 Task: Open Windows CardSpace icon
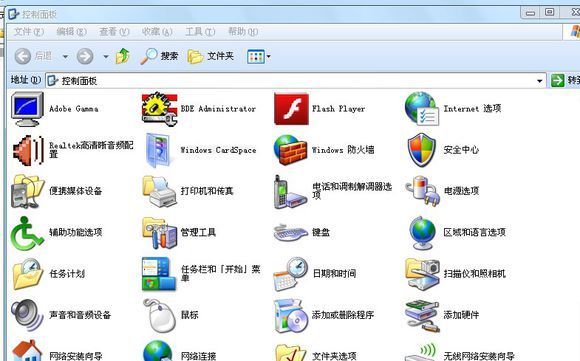[x=158, y=150]
